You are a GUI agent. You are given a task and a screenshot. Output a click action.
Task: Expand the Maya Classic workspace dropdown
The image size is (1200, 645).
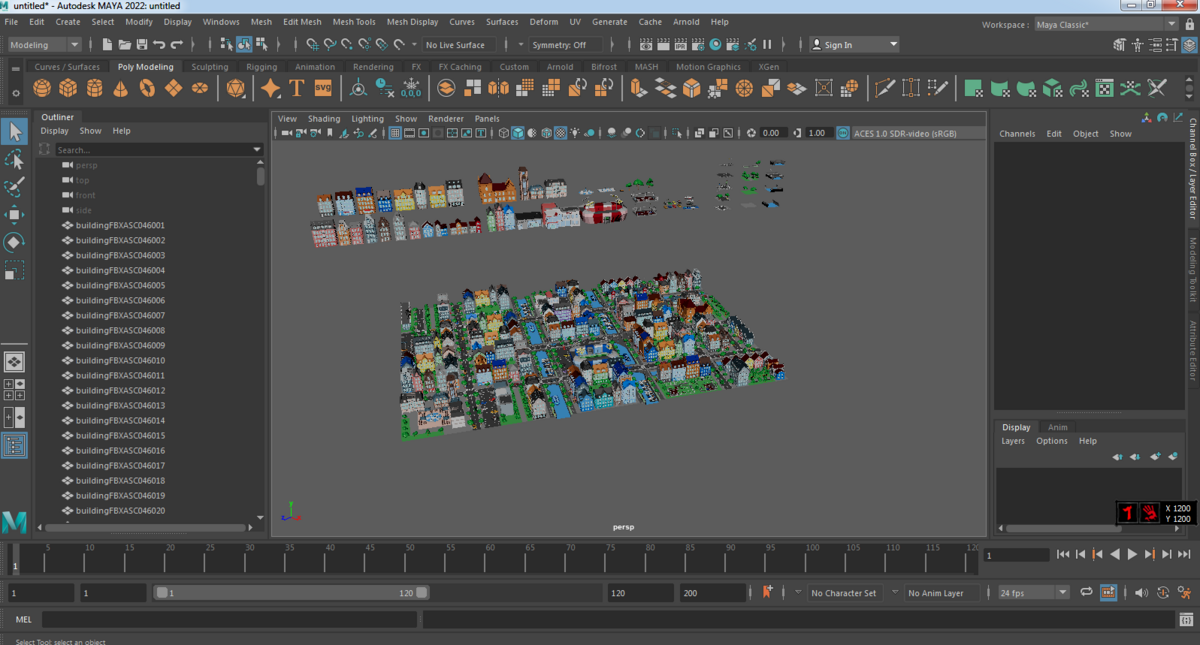[1106, 25]
